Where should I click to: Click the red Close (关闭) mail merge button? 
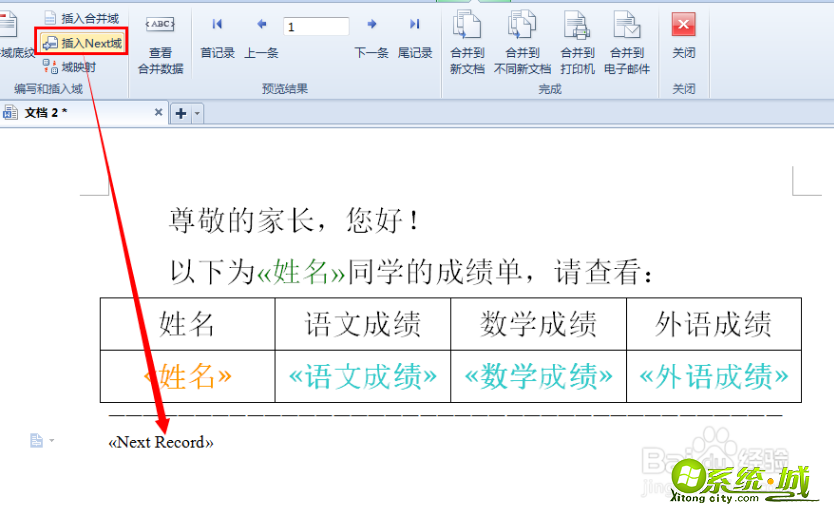[x=683, y=24]
